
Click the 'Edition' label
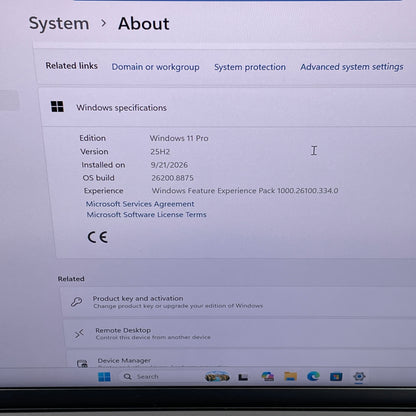coord(93,138)
